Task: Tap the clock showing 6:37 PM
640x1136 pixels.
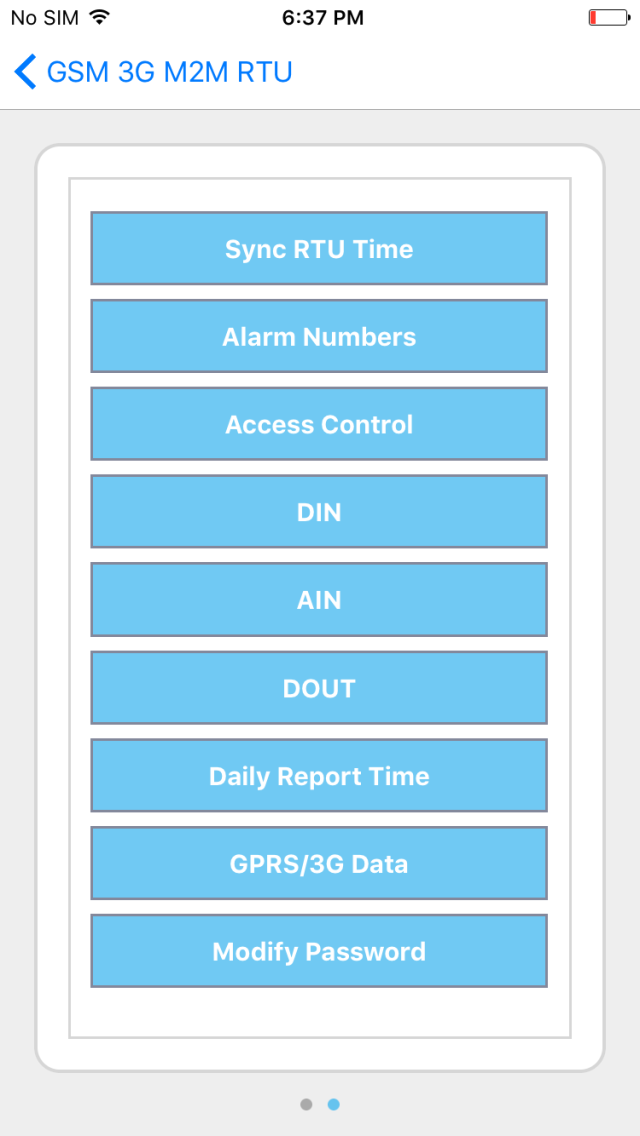Action: point(322,16)
